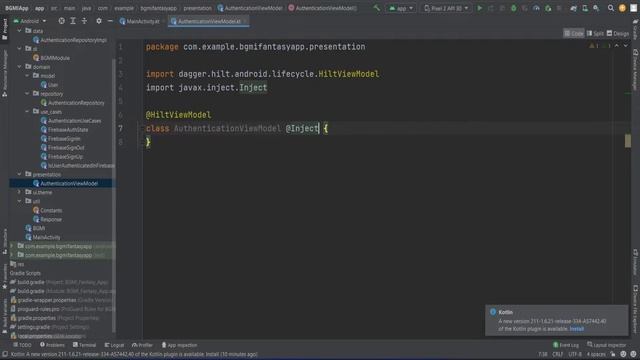Viewport: 640px width, 360px height.
Task: Collapse the domain folder
Action: pos(19,67)
